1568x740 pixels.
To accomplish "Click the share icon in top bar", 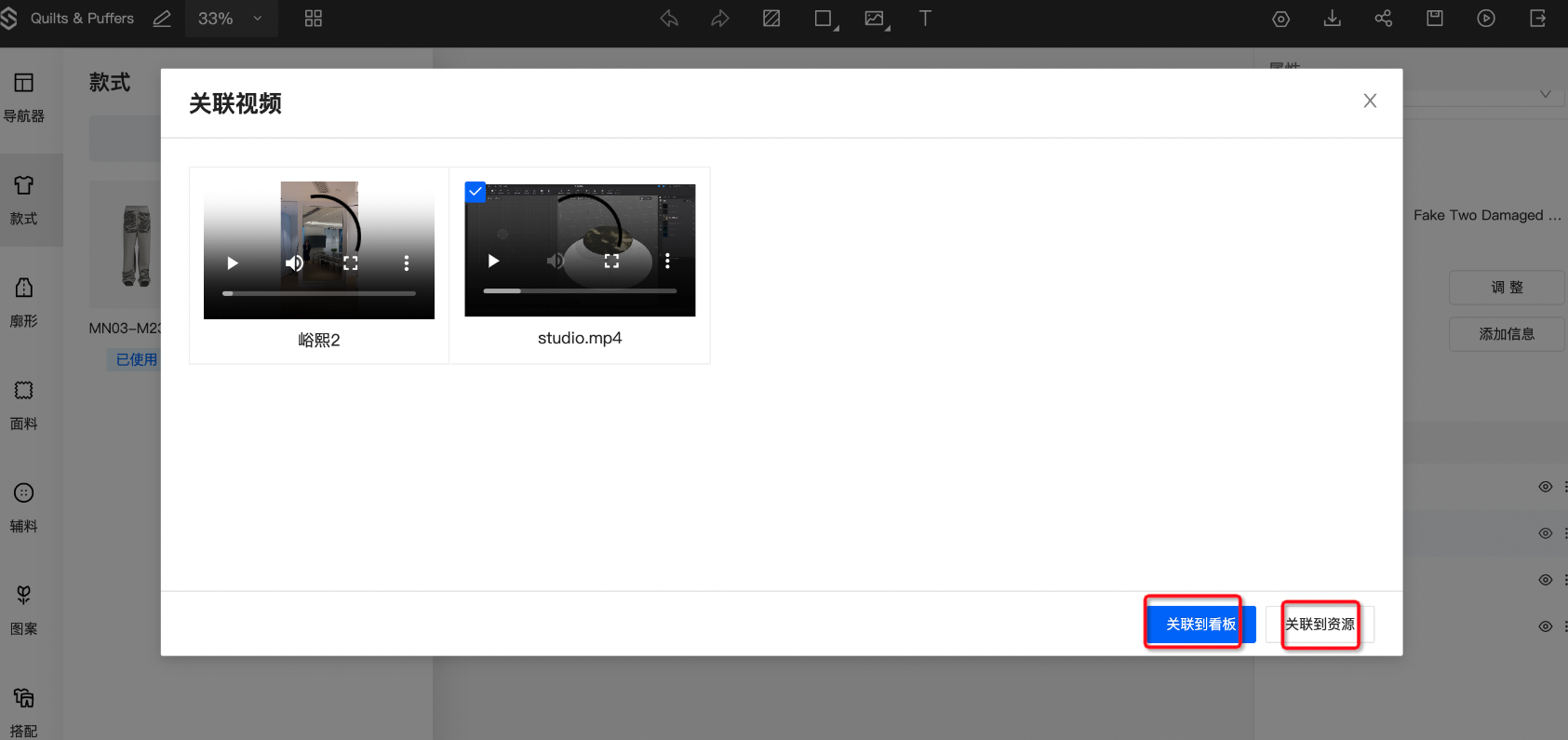I will click(1384, 19).
